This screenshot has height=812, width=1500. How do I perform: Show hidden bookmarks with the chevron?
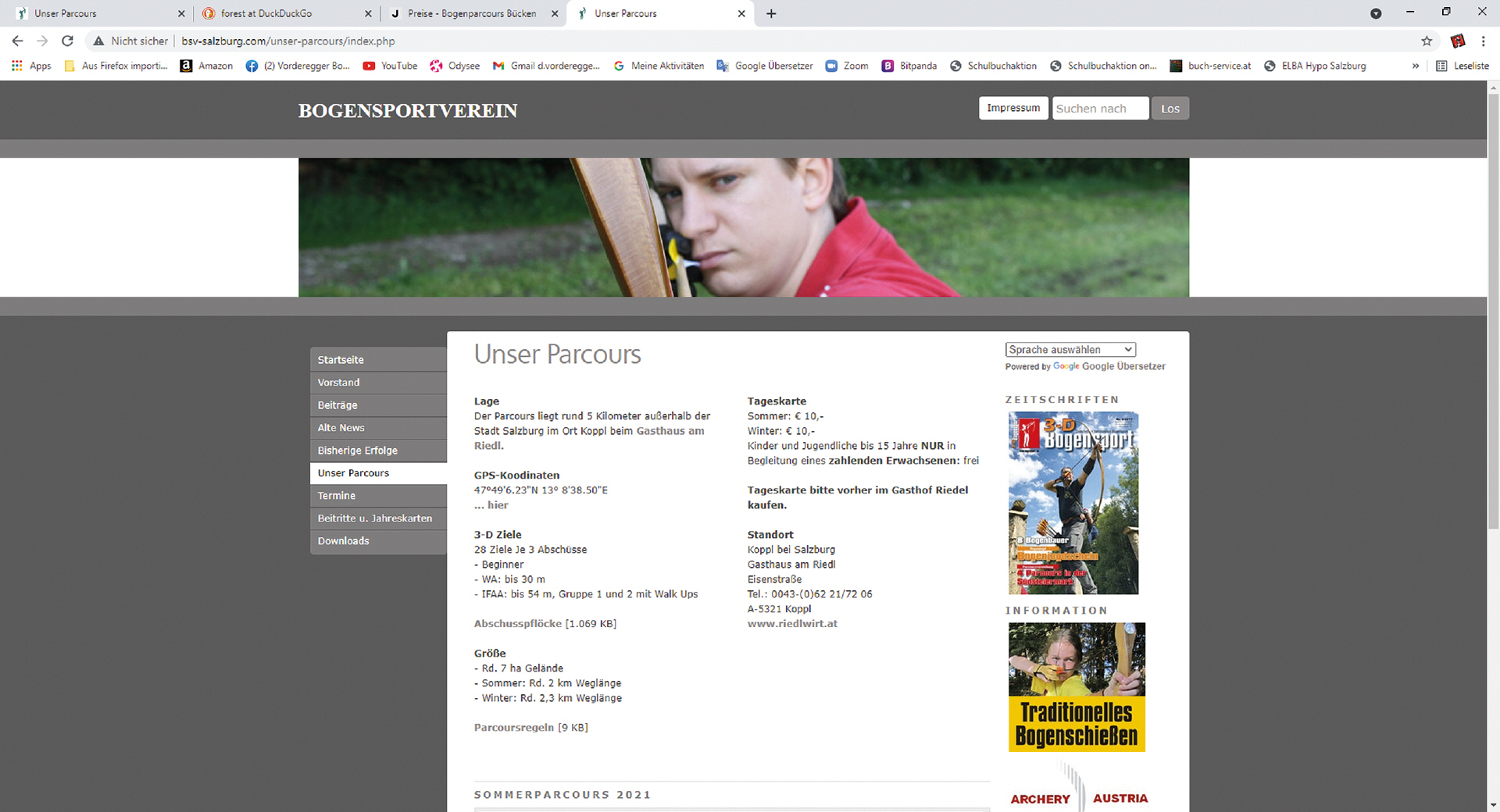1415,66
